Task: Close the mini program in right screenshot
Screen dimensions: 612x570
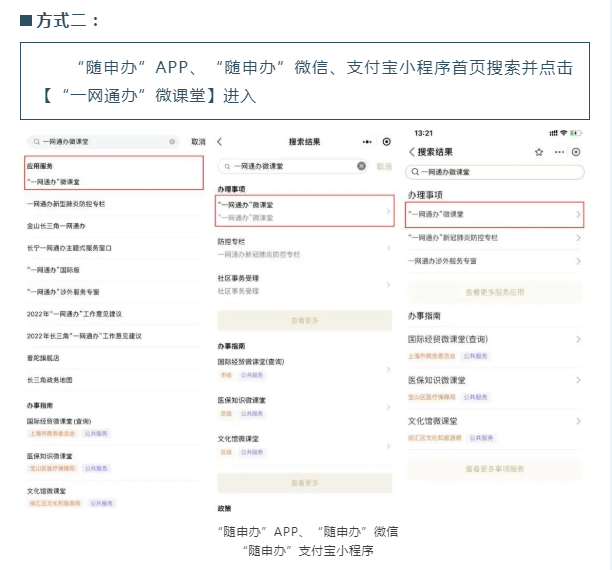Action: [x=576, y=152]
